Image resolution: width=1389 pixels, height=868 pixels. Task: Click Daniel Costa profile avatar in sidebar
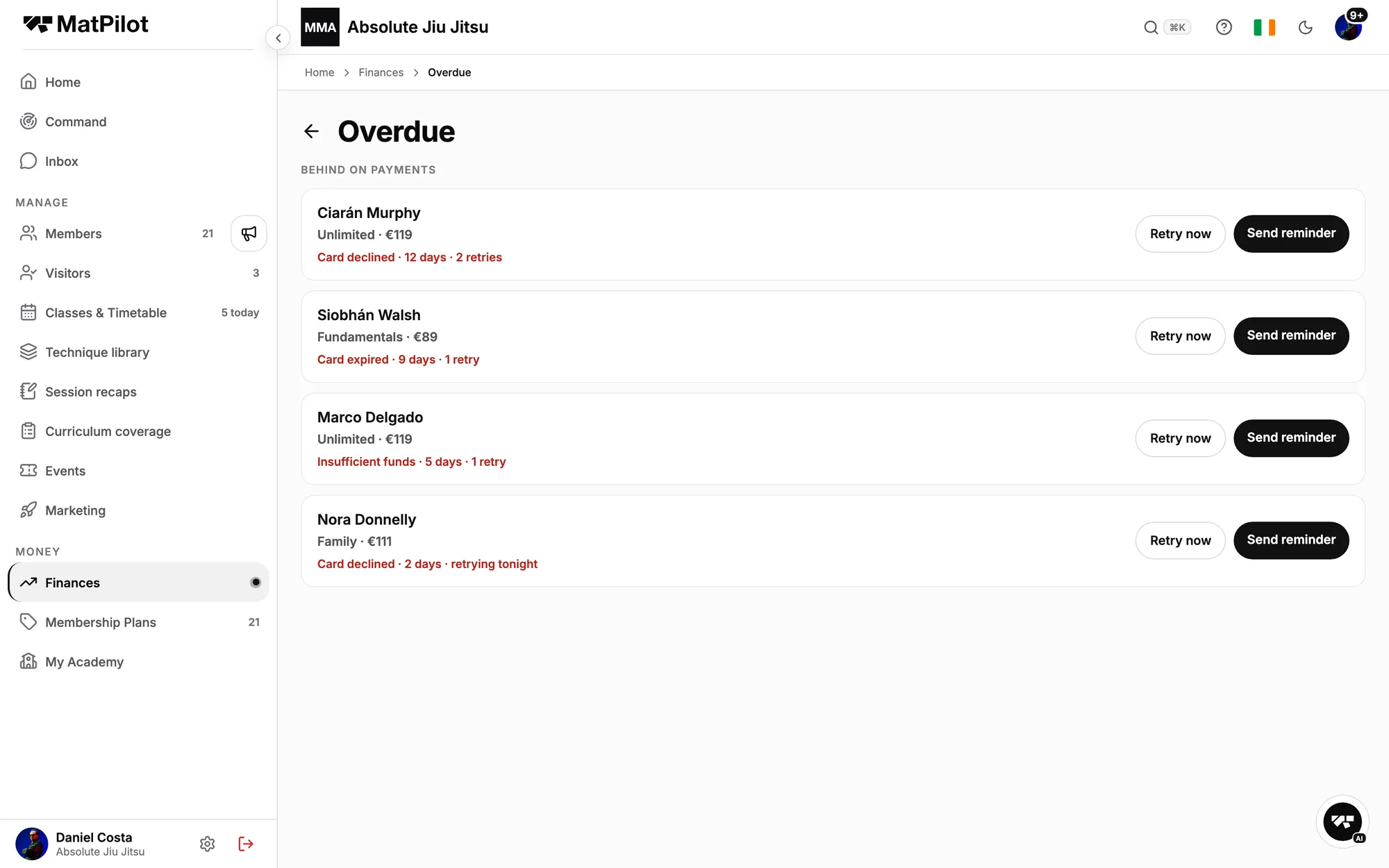(x=32, y=844)
